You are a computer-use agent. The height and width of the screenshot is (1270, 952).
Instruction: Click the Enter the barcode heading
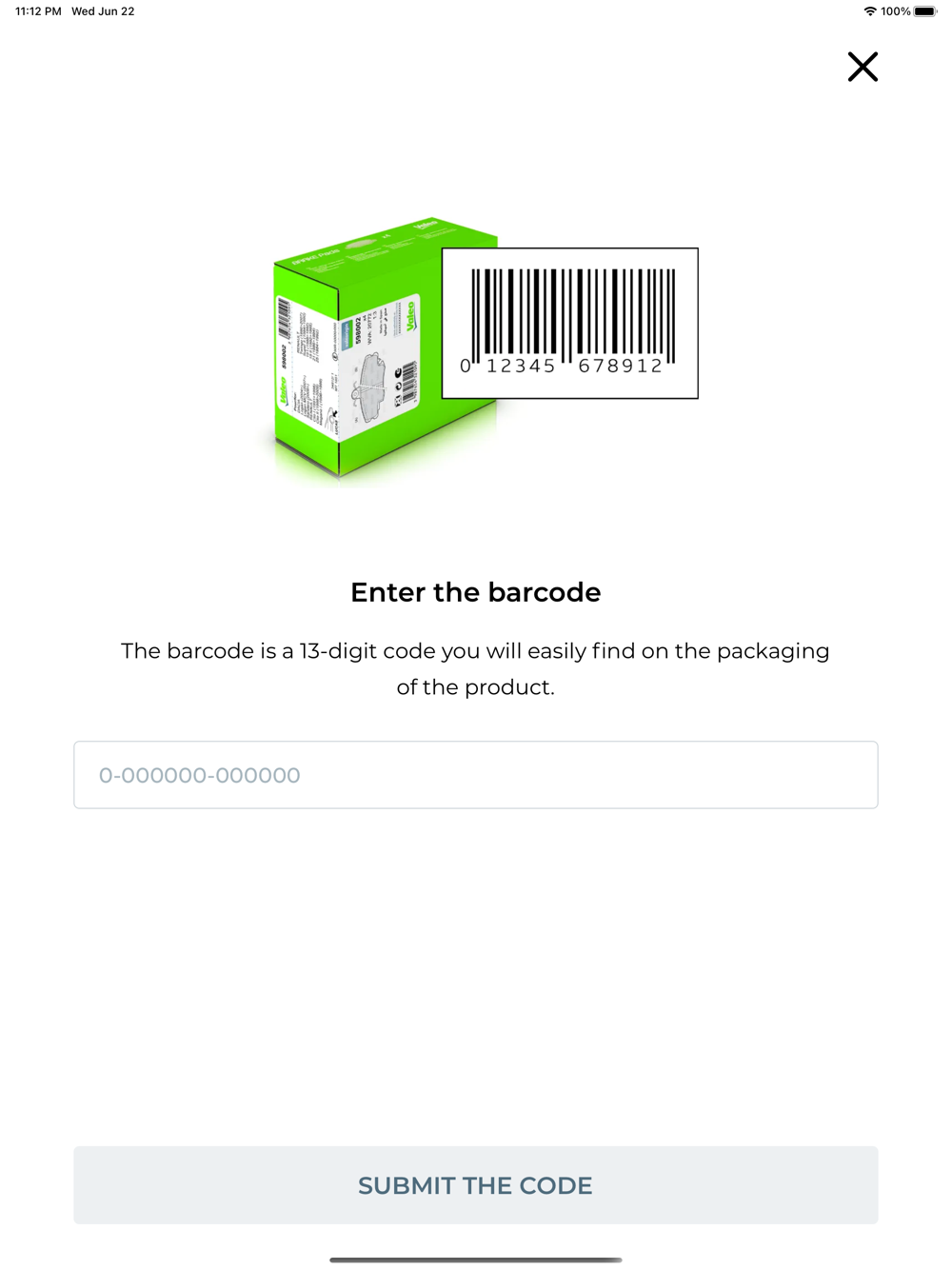[476, 592]
